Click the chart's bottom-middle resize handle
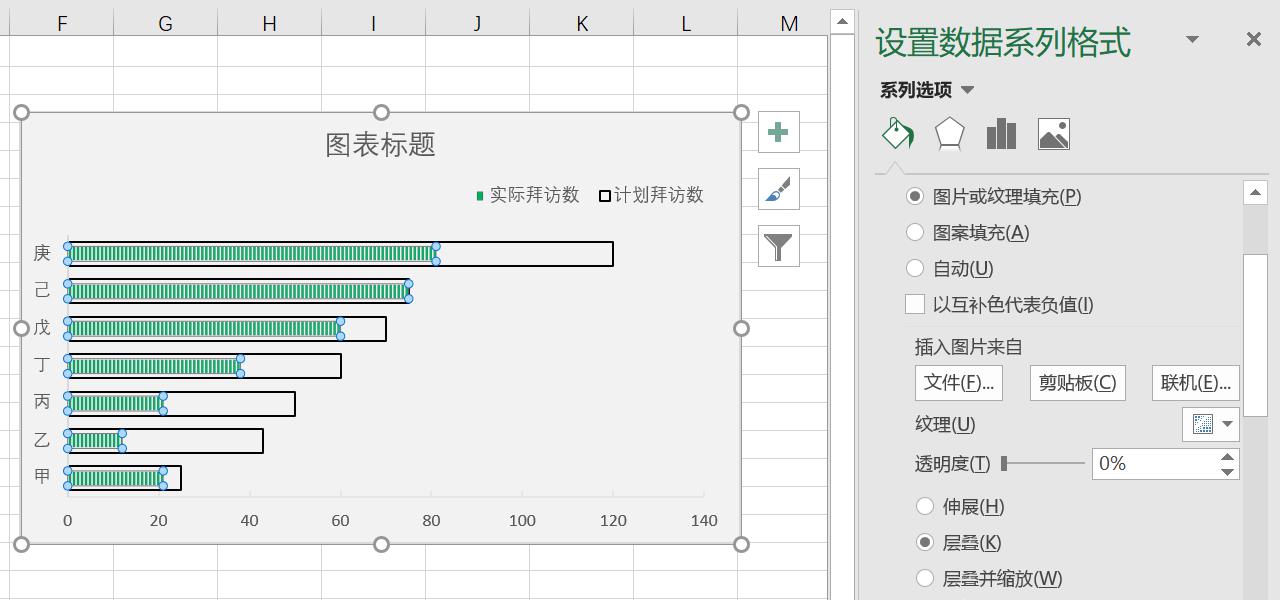The image size is (1280, 600). [x=381, y=544]
